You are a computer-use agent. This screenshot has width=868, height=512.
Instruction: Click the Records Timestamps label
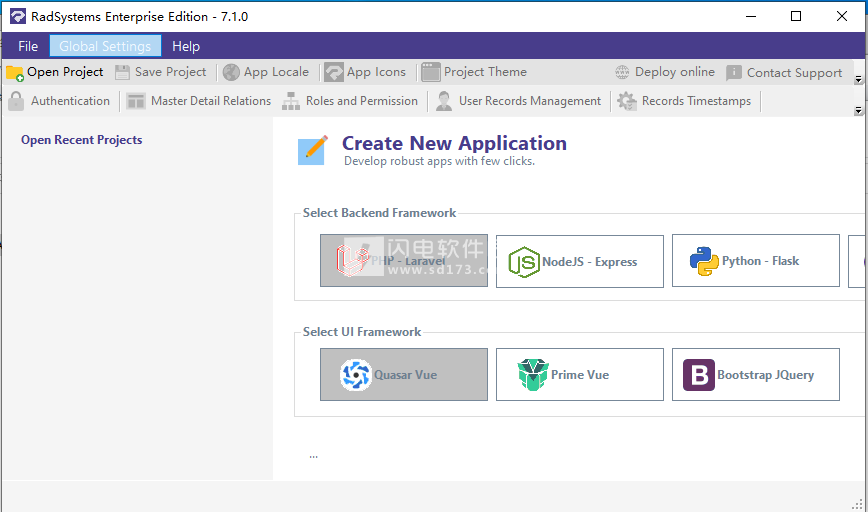(x=696, y=101)
